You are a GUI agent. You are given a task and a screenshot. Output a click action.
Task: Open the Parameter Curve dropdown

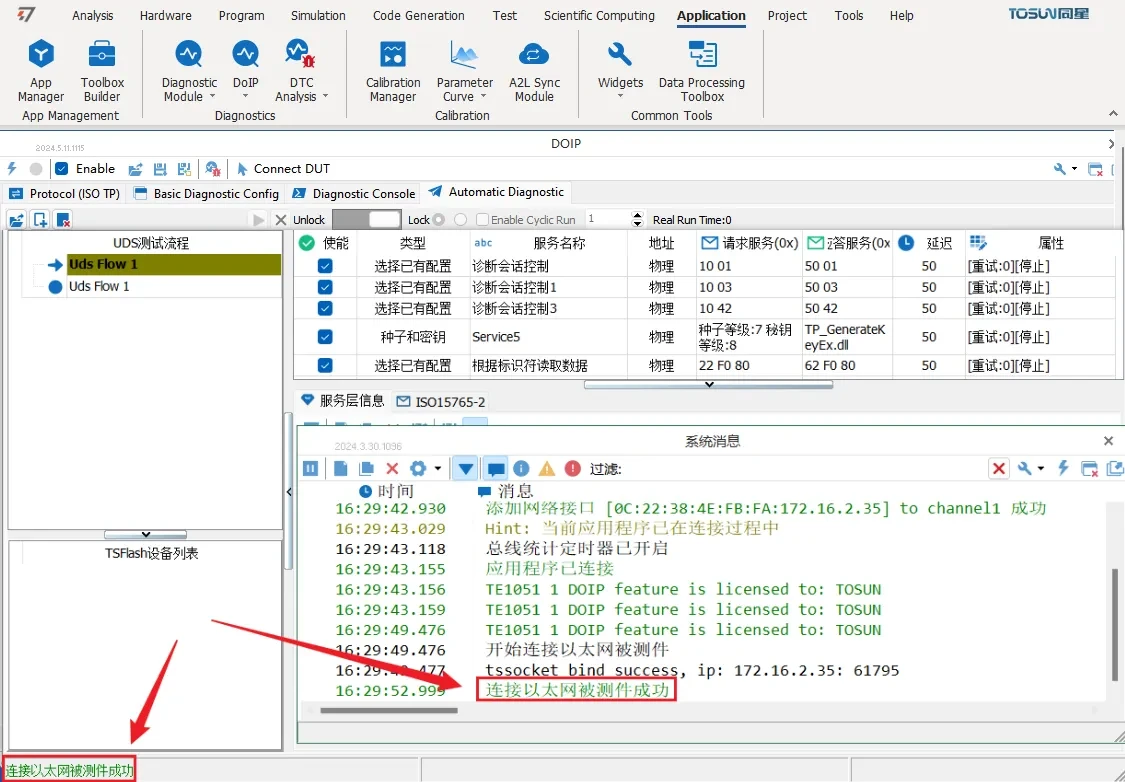click(x=465, y=90)
